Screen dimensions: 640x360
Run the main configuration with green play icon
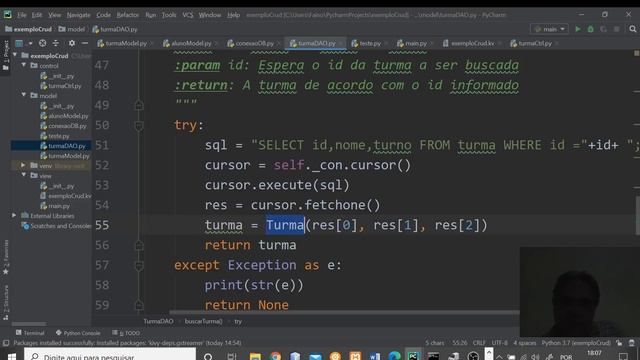[578, 29]
